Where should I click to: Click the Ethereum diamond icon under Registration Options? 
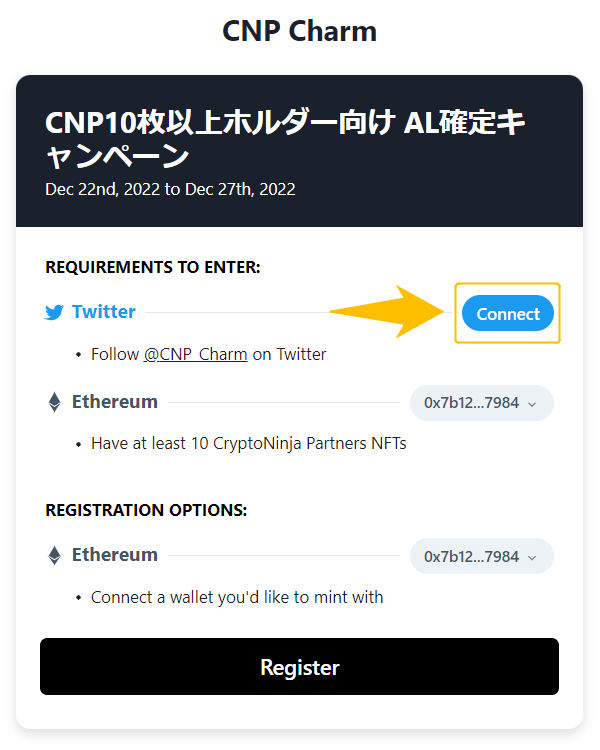[55, 555]
